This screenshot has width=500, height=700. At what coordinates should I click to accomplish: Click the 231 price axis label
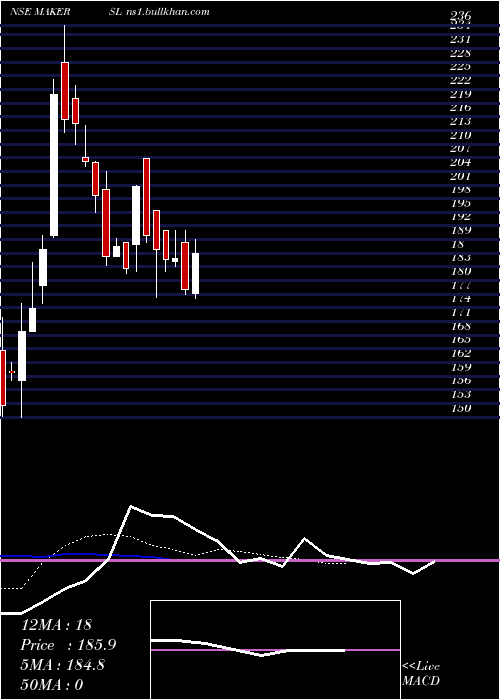click(460, 39)
